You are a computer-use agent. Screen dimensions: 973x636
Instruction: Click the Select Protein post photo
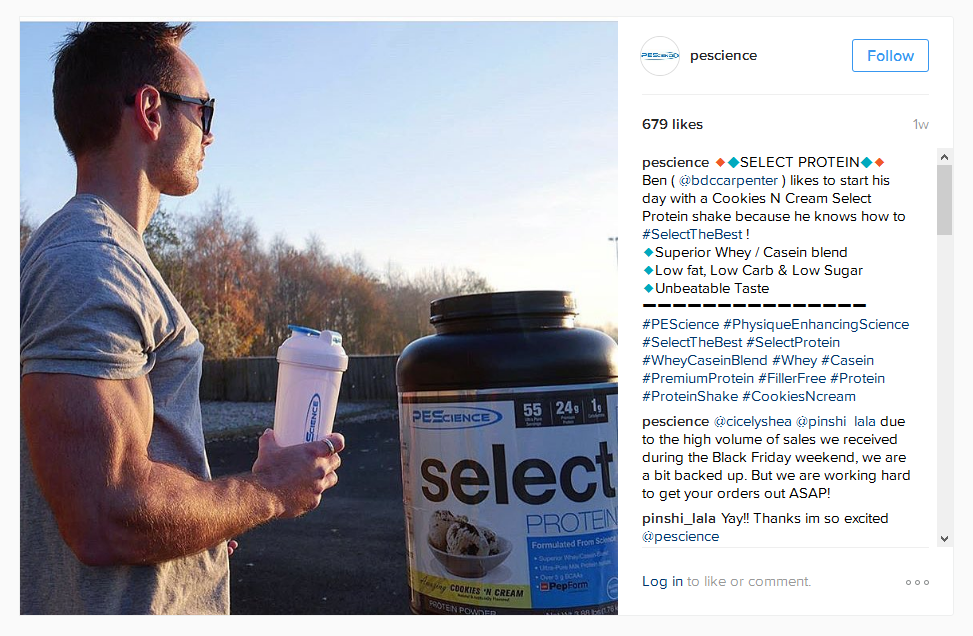(319, 318)
